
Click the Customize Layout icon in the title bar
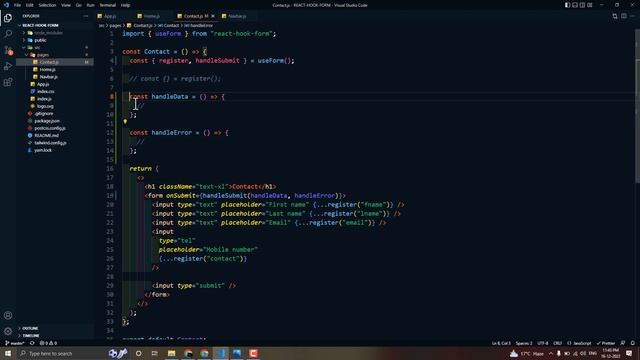point(589,5)
